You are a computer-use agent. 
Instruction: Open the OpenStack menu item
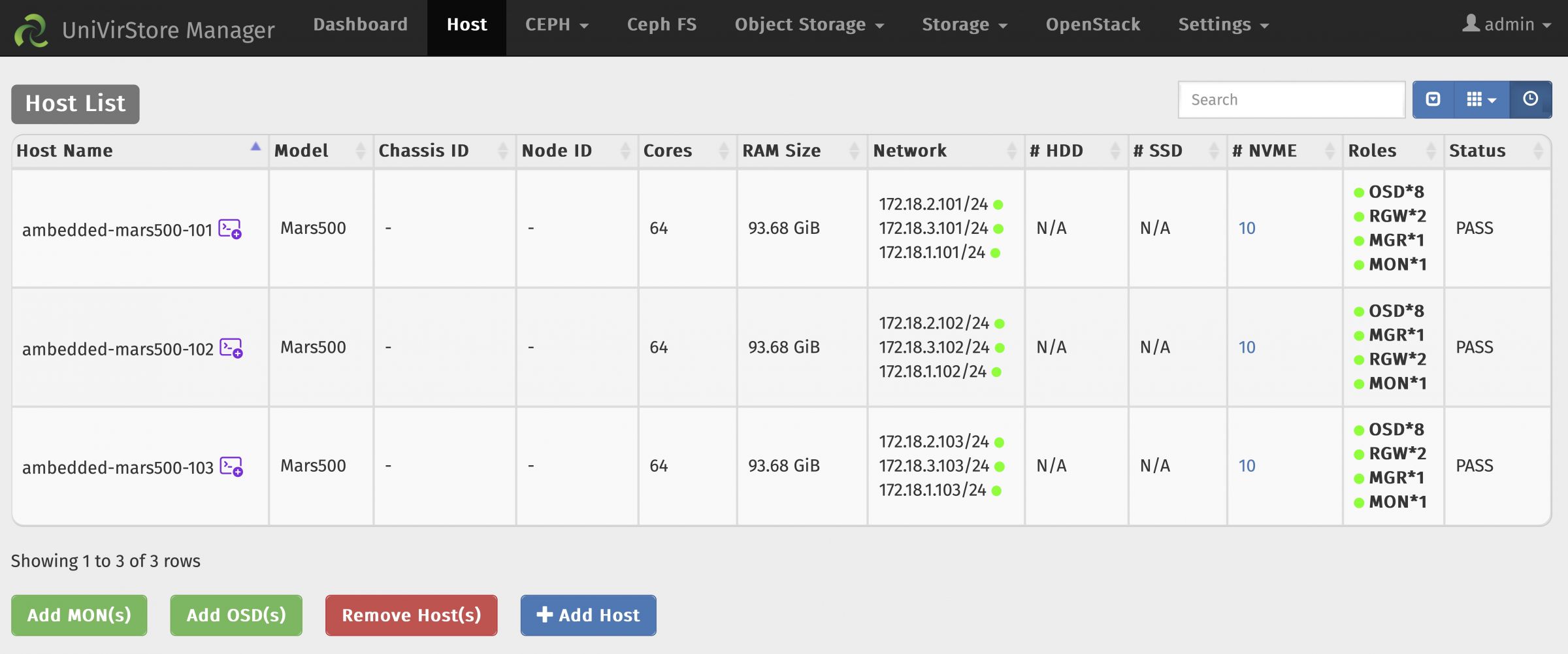pos(1092,25)
